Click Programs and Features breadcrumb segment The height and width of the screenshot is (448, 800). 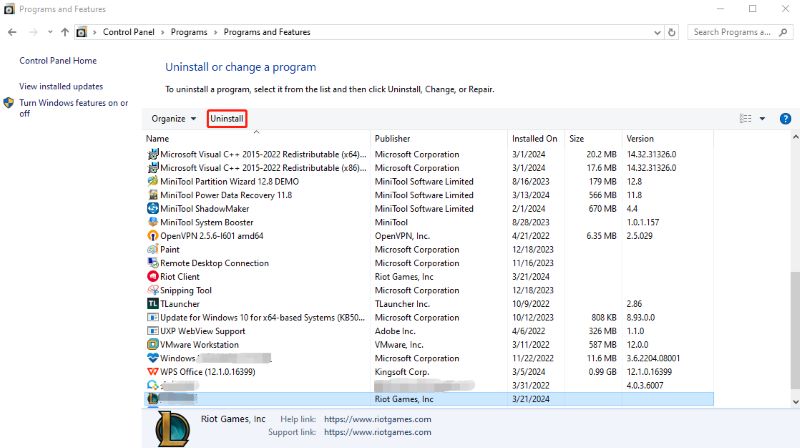[x=267, y=32]
